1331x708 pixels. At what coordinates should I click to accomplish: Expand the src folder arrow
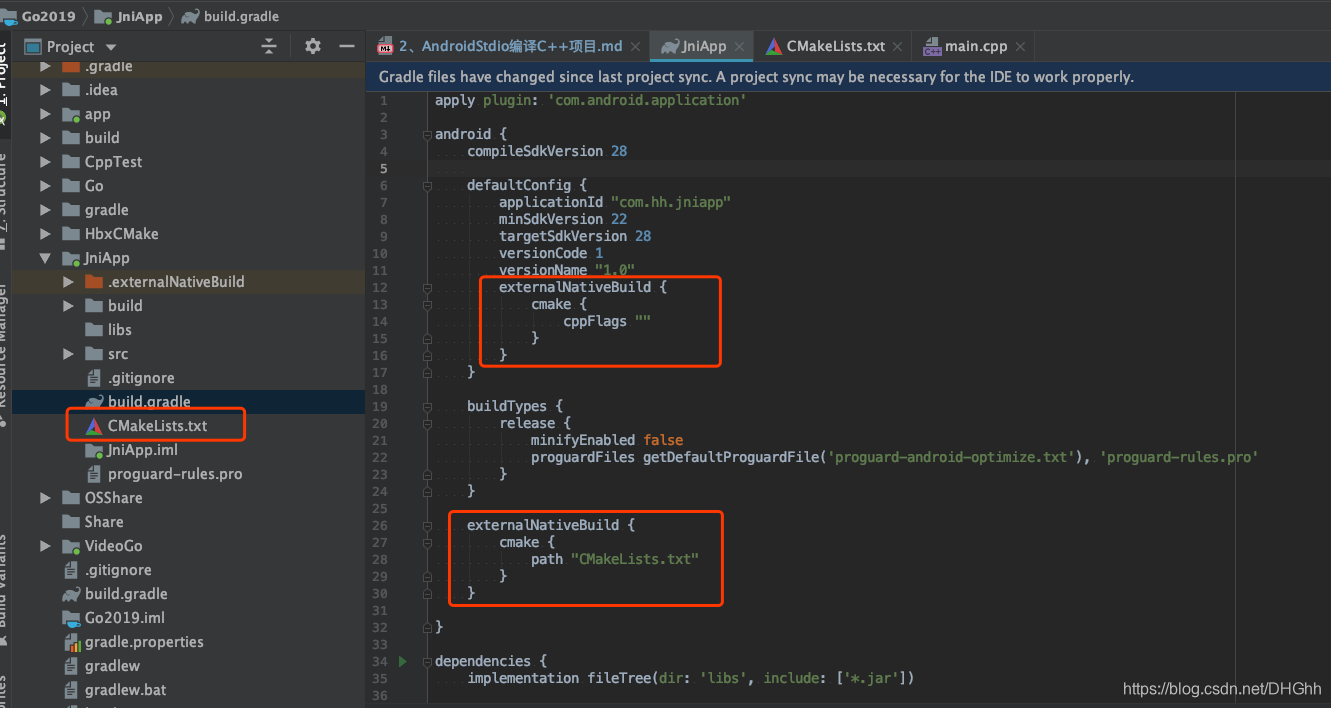(x=69, y=354)
